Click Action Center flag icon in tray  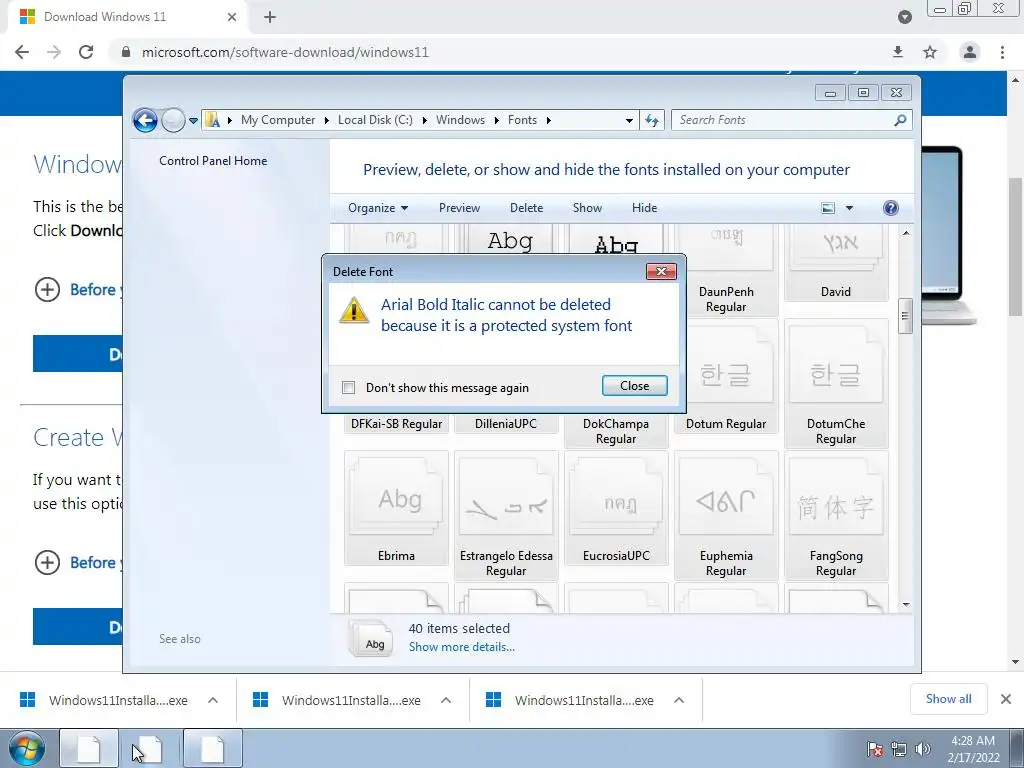(x=875, y=749)
